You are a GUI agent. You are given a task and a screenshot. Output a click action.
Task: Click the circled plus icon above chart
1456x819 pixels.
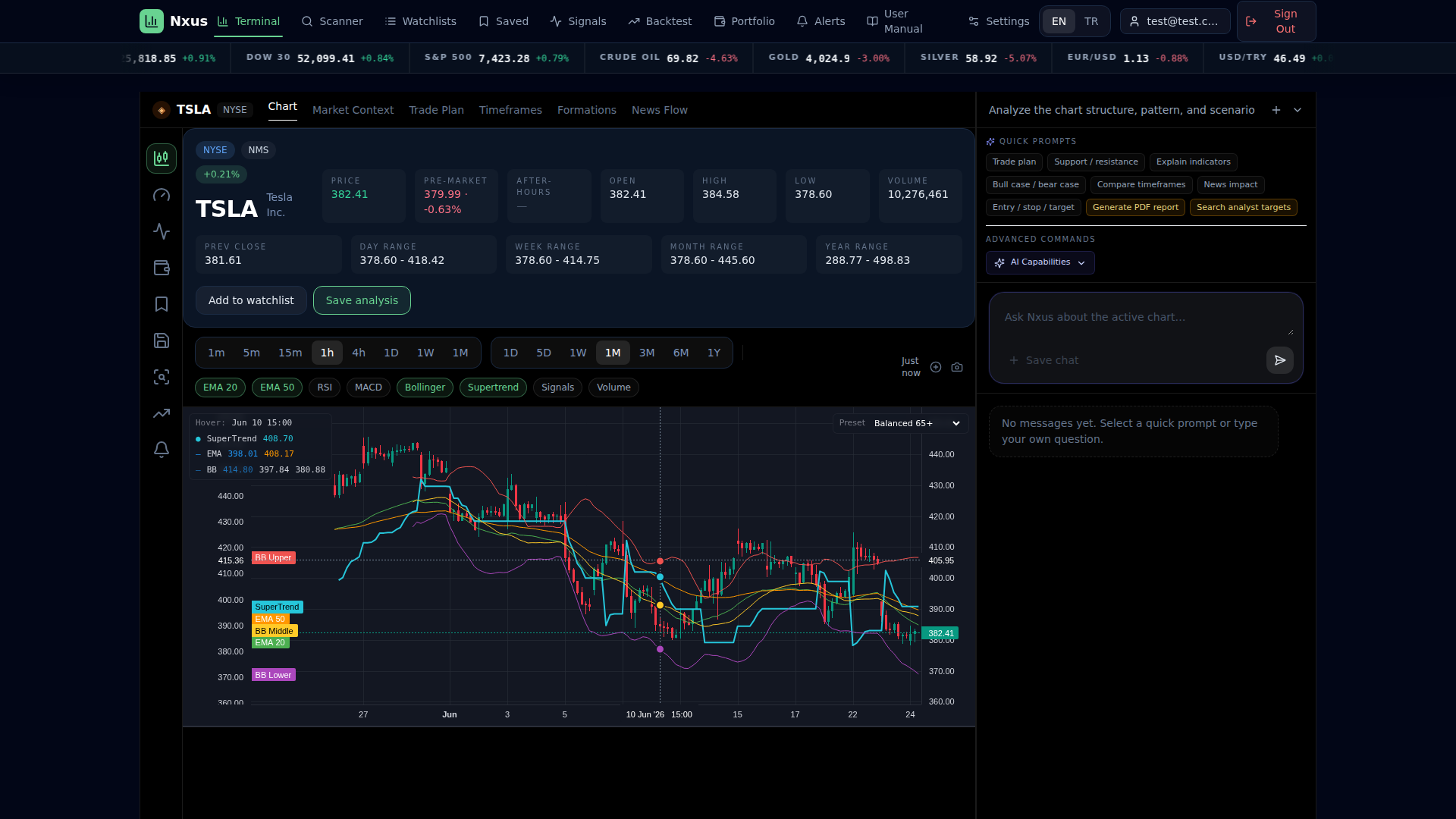point(936,367)
